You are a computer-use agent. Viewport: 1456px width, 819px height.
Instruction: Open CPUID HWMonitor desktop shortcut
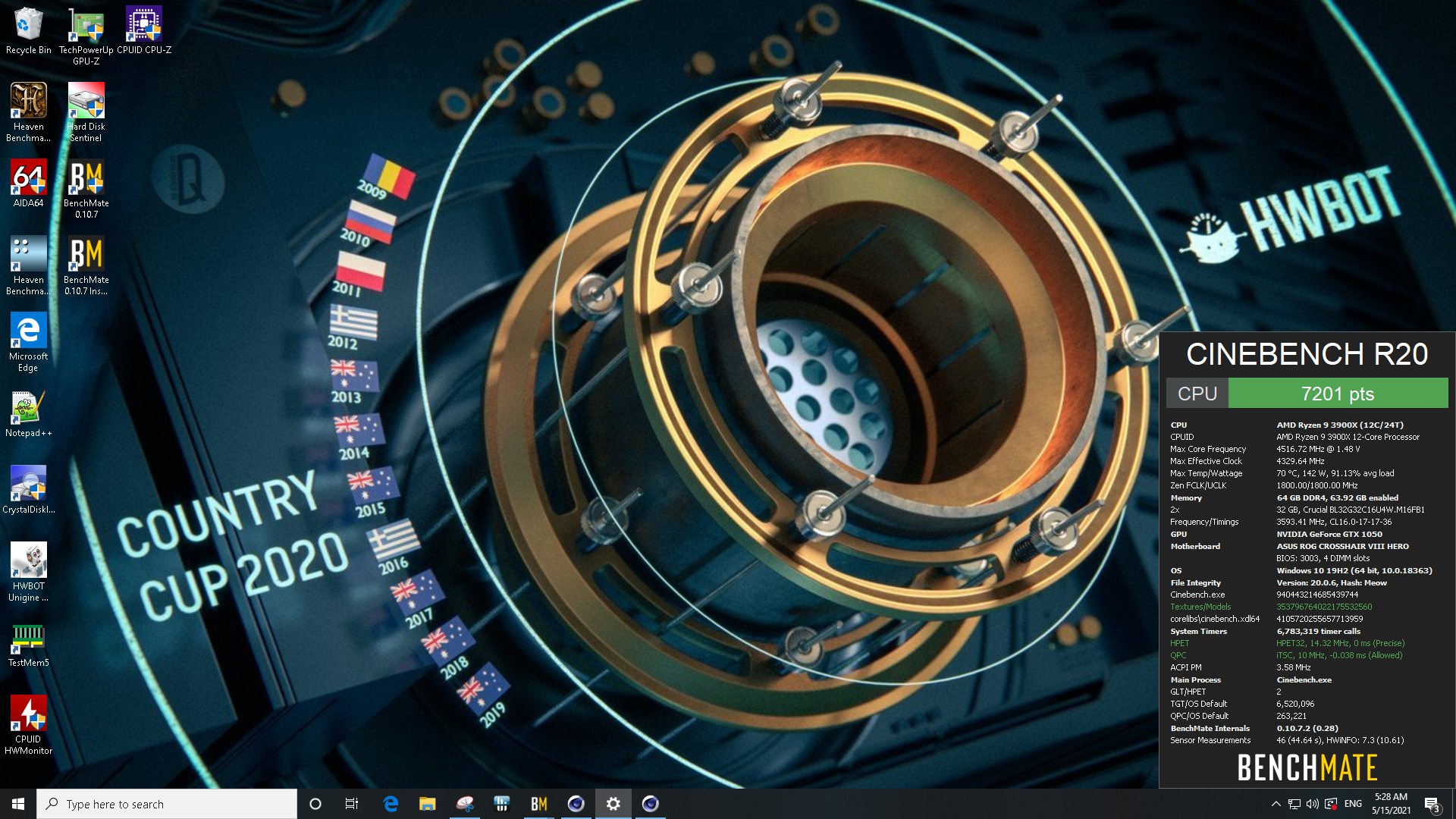[28, 725]
